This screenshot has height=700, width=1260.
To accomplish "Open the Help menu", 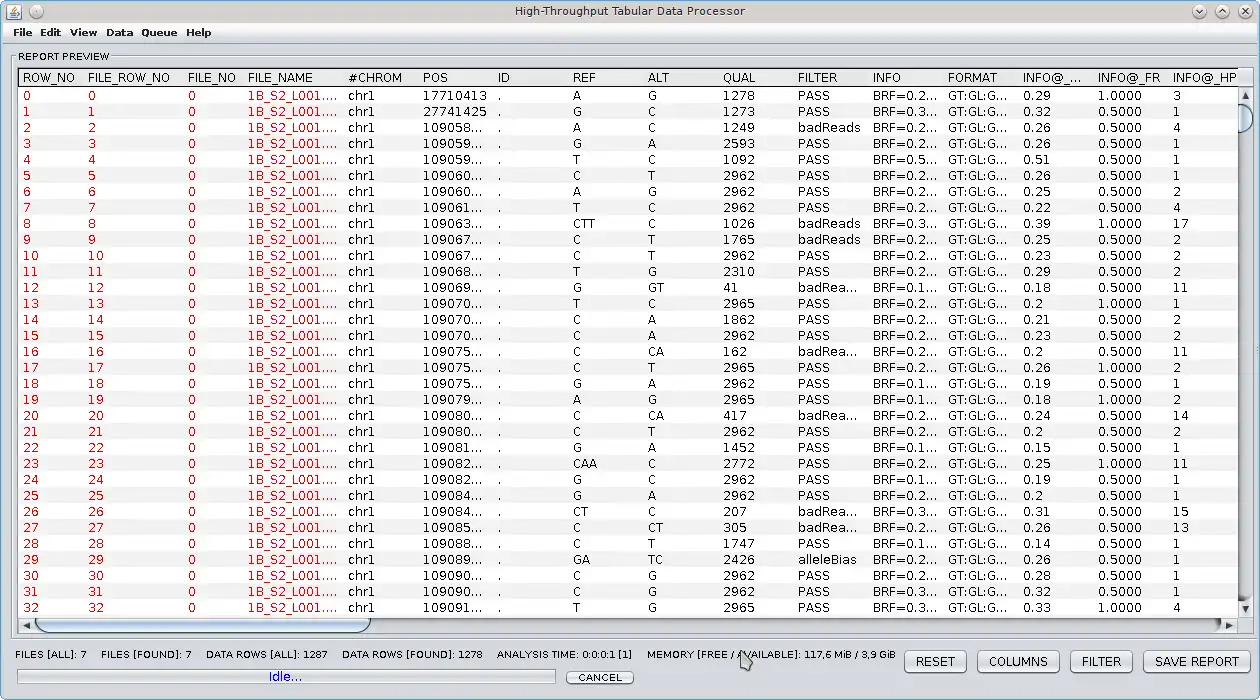I will click(x=198, y=33).
